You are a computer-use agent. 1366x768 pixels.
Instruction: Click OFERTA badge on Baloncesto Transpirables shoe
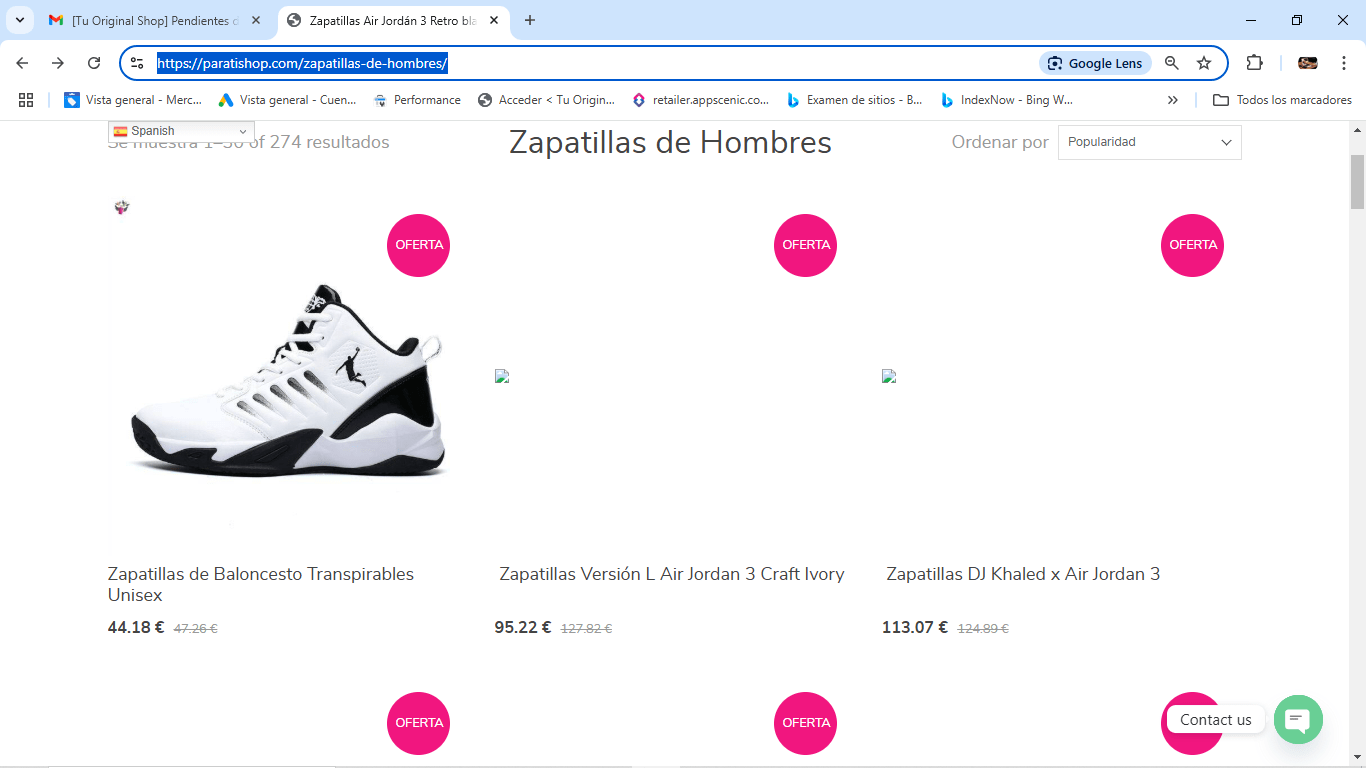(418, 245)
